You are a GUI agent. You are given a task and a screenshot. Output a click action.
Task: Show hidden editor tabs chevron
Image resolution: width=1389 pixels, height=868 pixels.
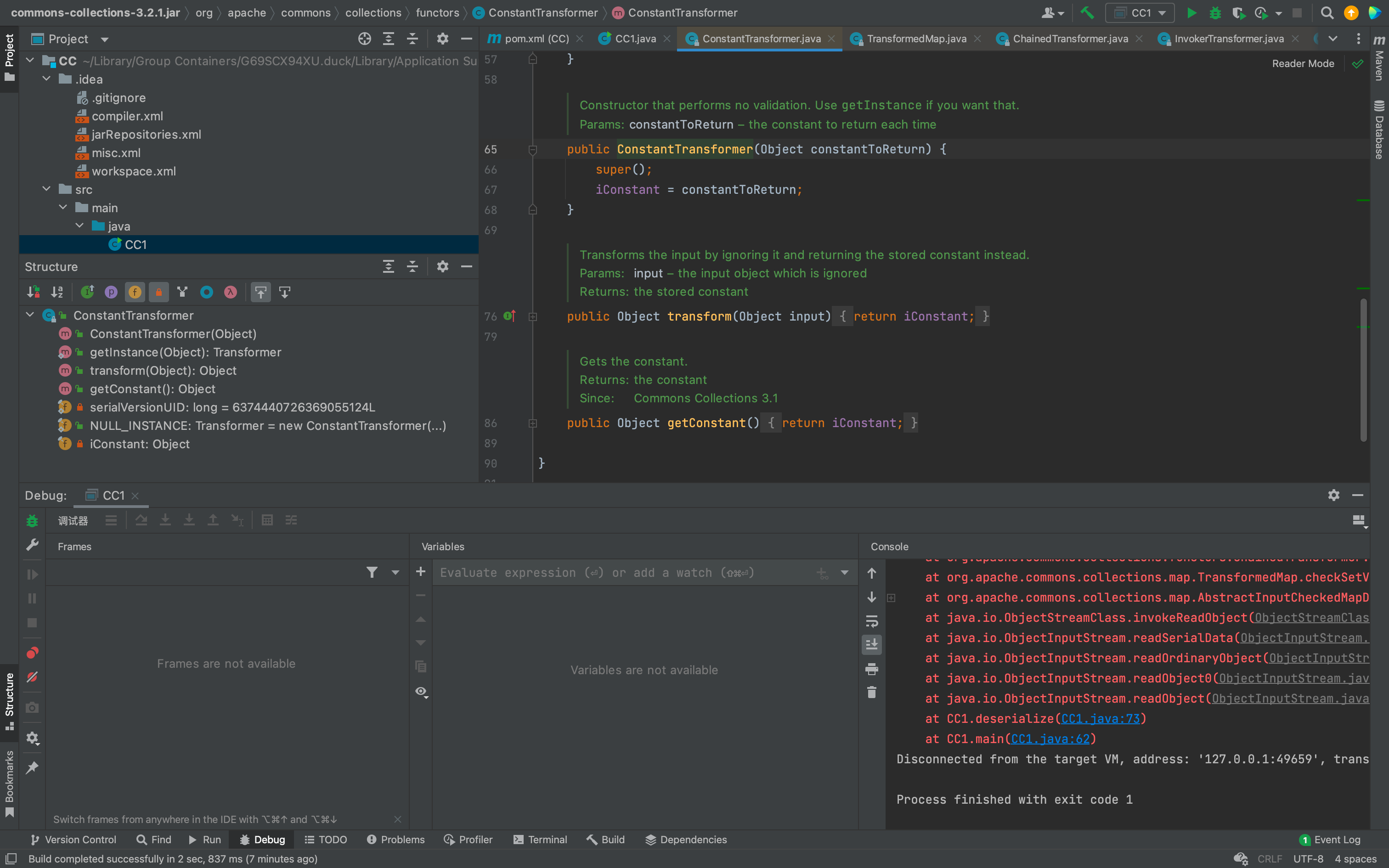point(1333,39)
